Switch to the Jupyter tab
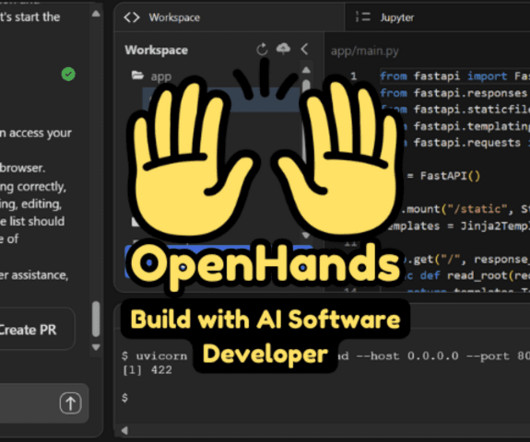530x442 pixels. [397, 18]
